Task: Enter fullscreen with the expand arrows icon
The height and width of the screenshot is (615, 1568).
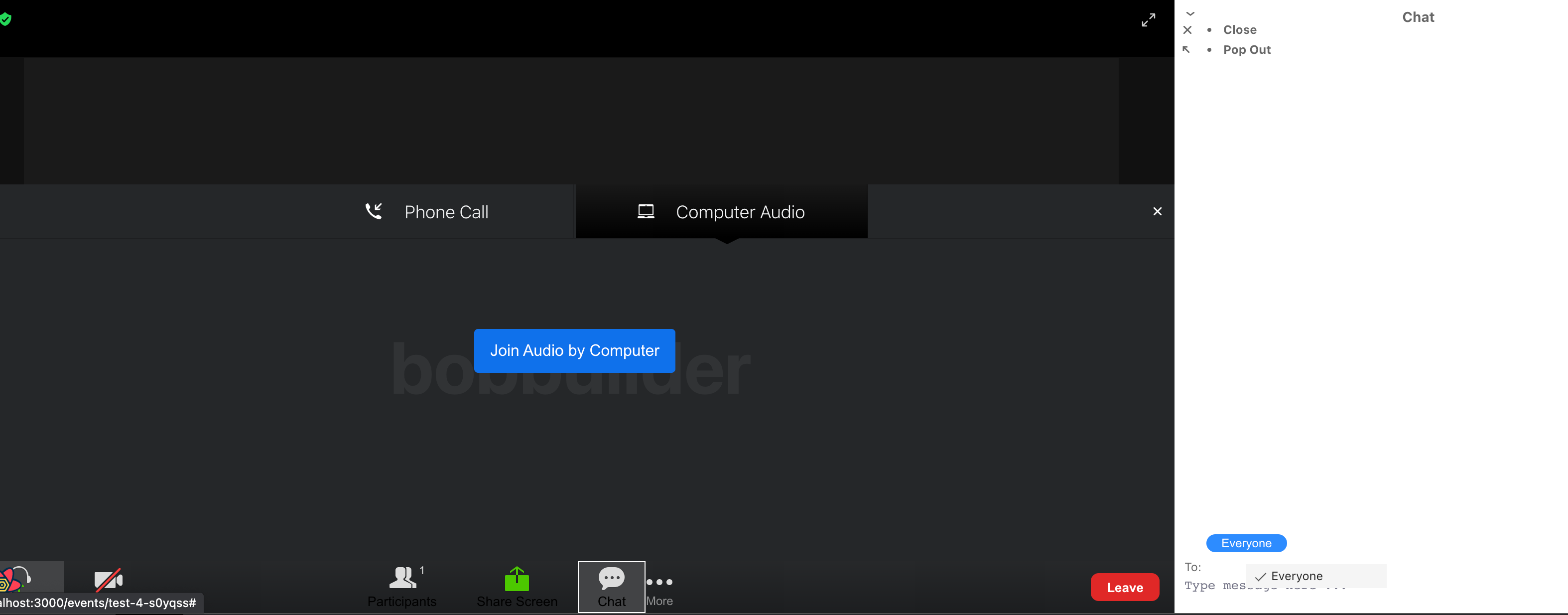Action: [x=1148, y=20]
